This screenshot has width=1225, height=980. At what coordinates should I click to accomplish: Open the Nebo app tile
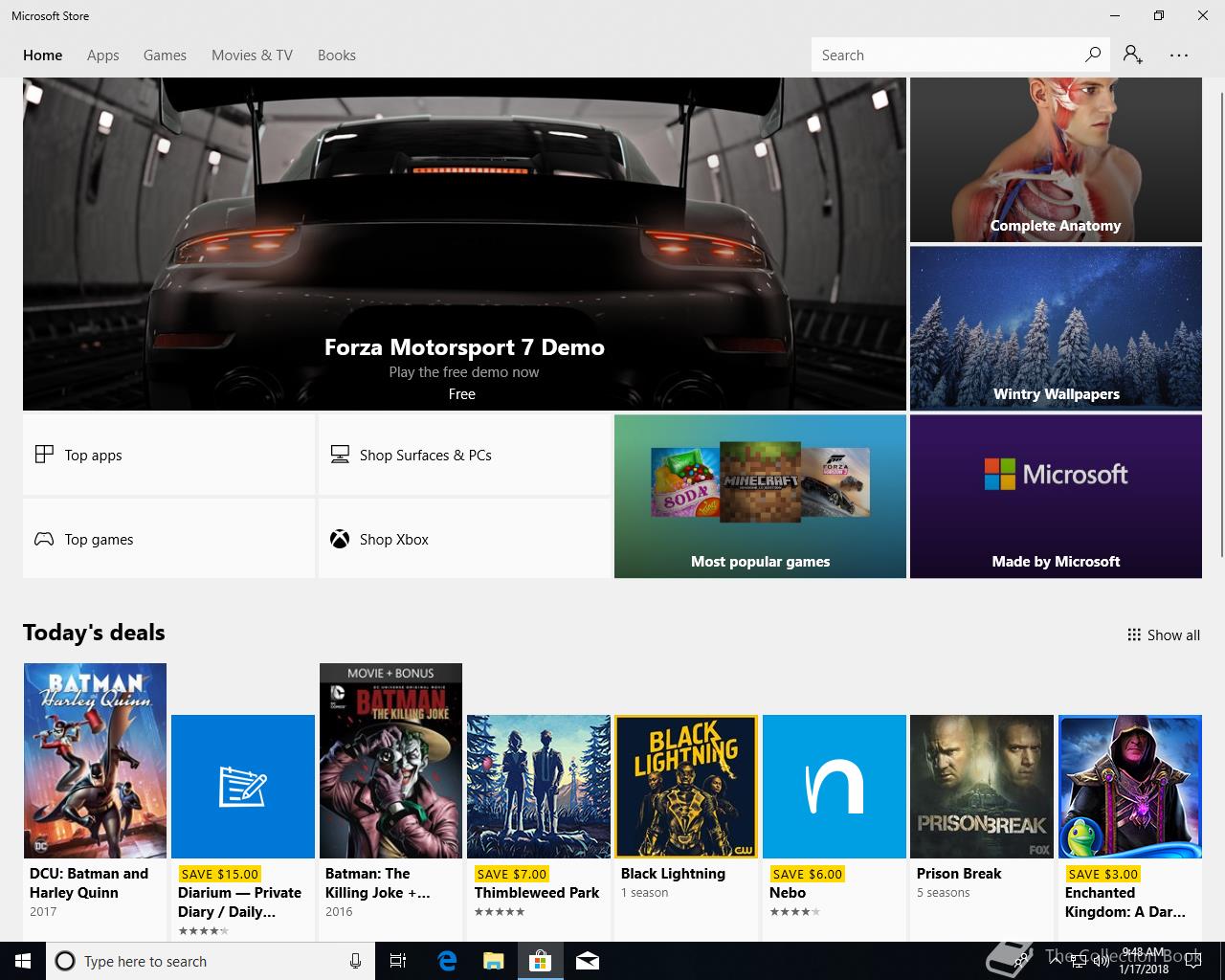point(835,787)
